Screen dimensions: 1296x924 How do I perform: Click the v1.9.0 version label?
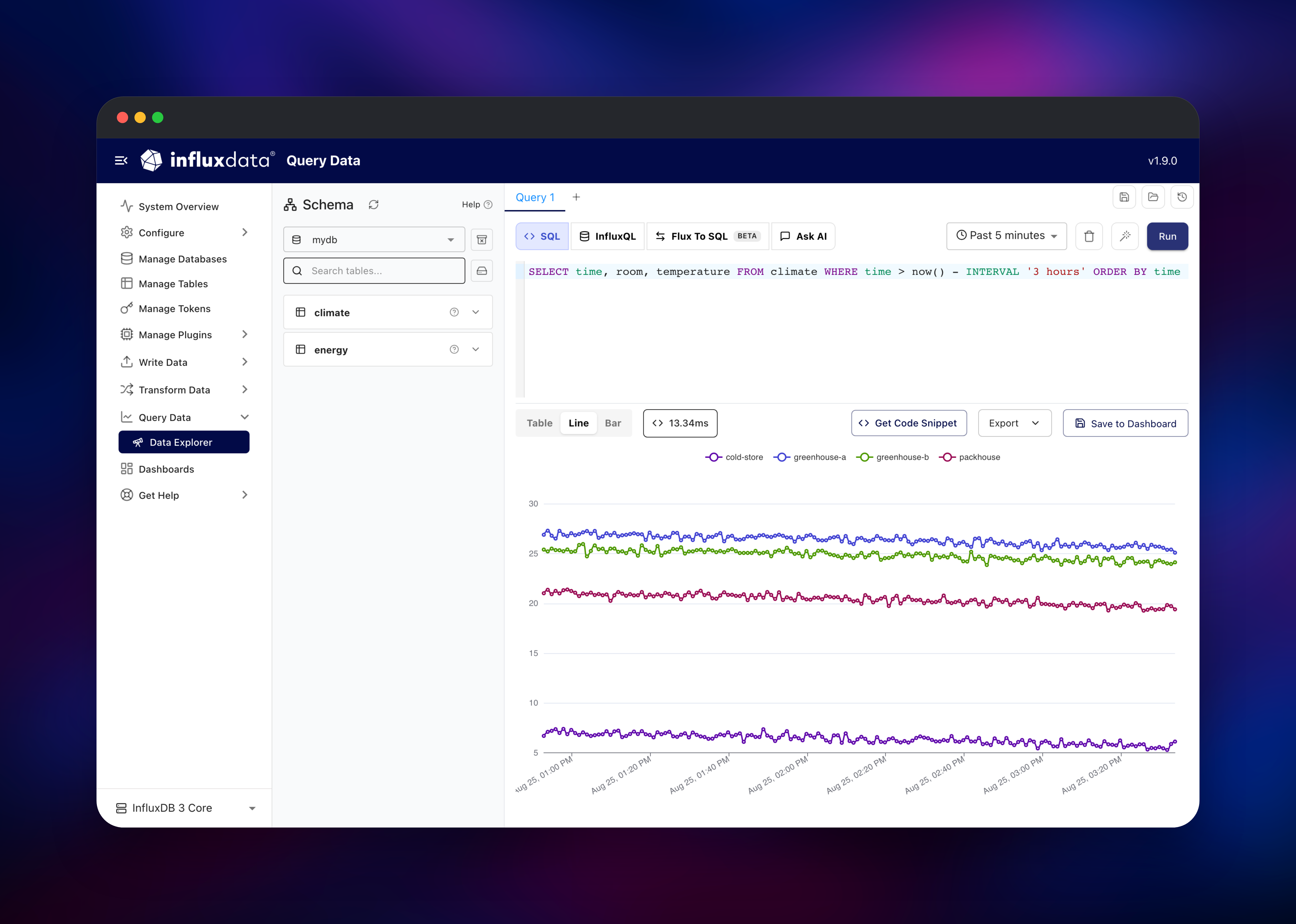(1162, 161)
